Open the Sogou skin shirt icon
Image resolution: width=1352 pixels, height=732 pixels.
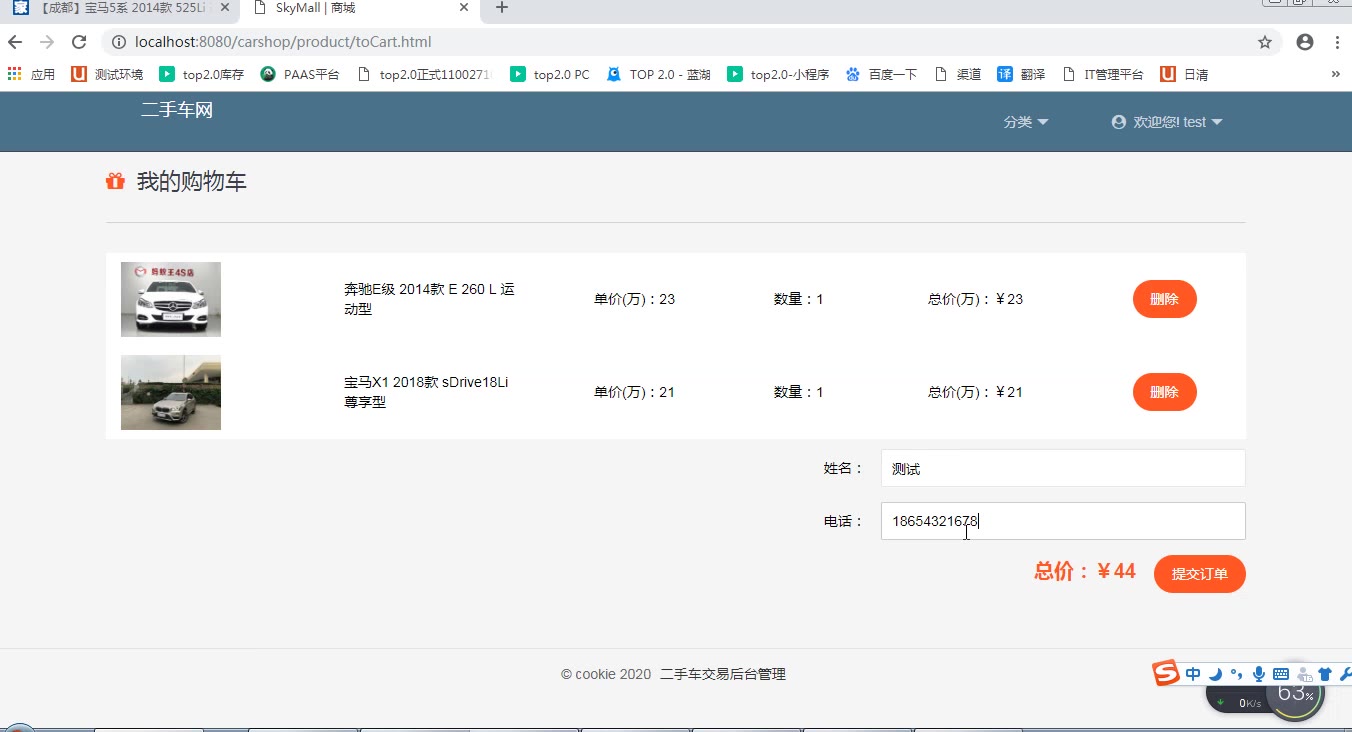click(1325, 674)
